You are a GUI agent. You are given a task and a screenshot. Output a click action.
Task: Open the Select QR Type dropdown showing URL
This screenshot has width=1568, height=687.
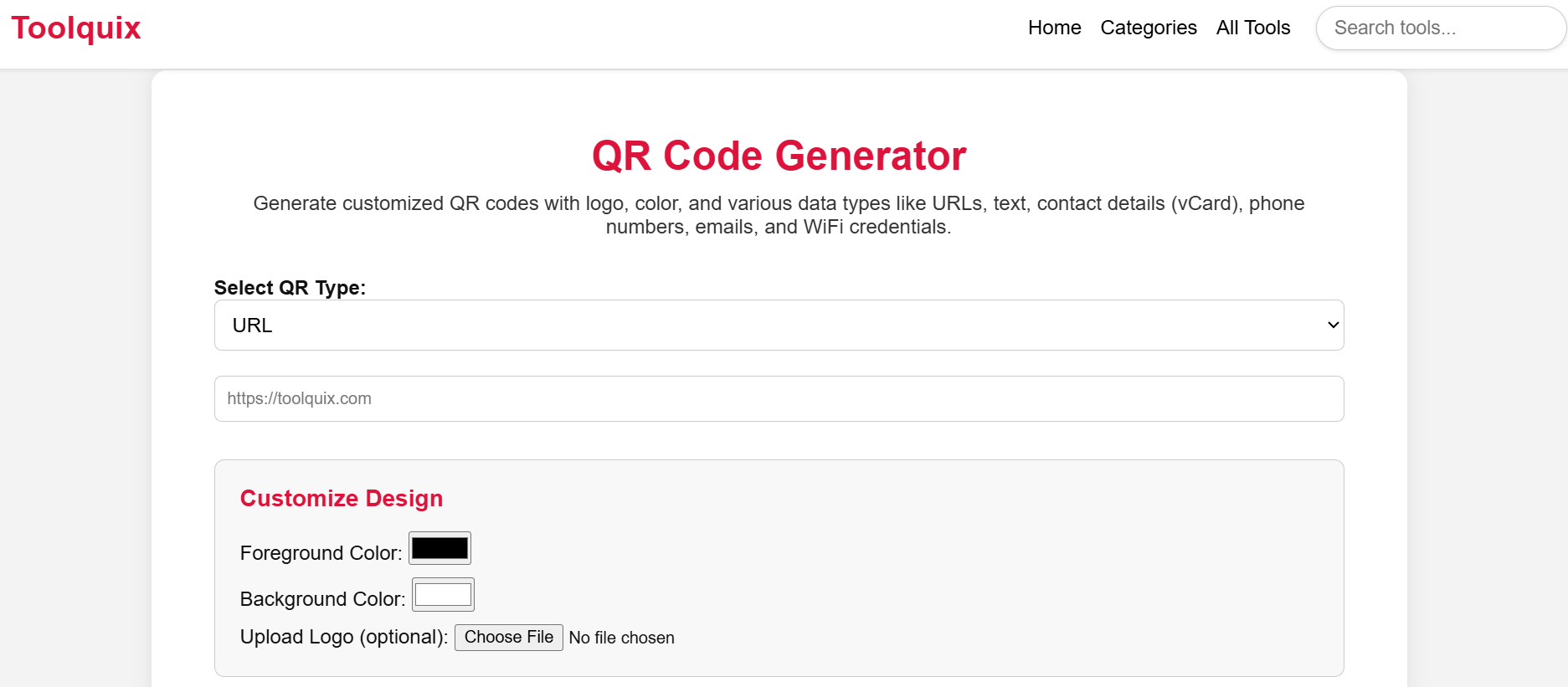779,325
